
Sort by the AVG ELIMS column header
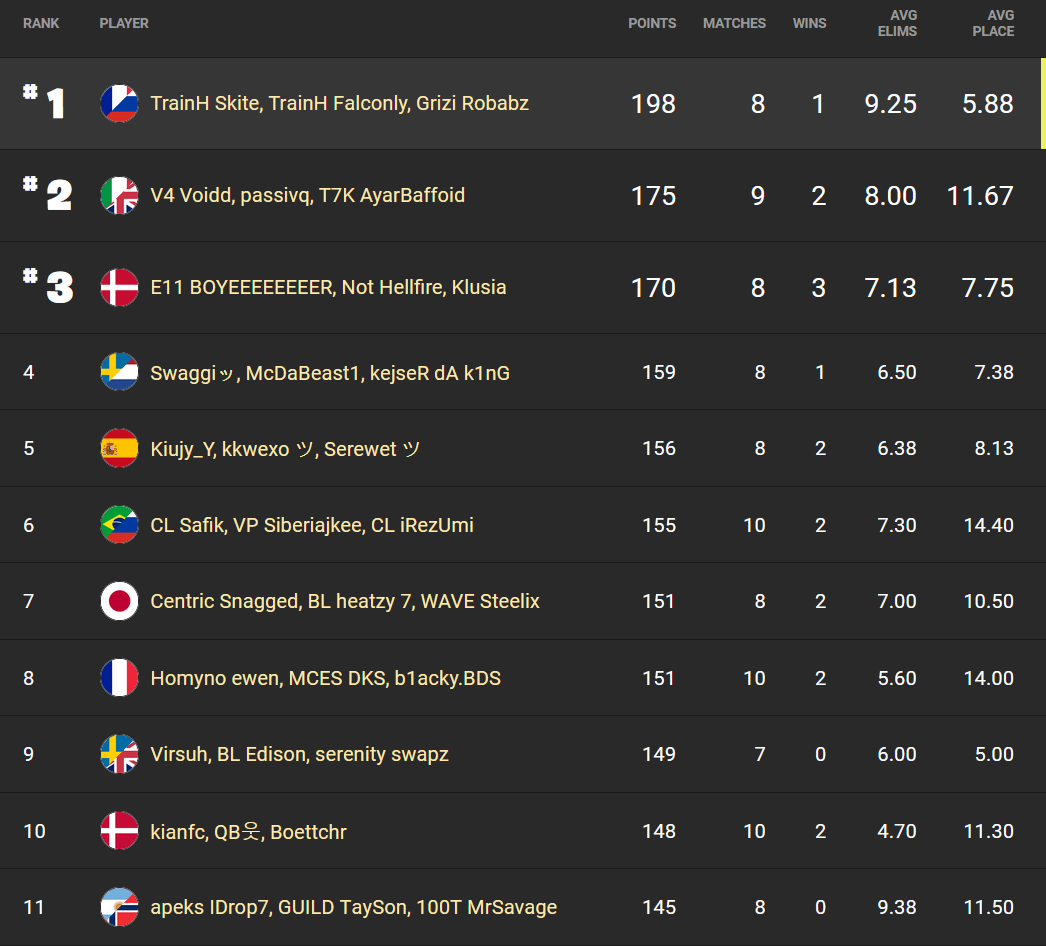coord(897,24)
